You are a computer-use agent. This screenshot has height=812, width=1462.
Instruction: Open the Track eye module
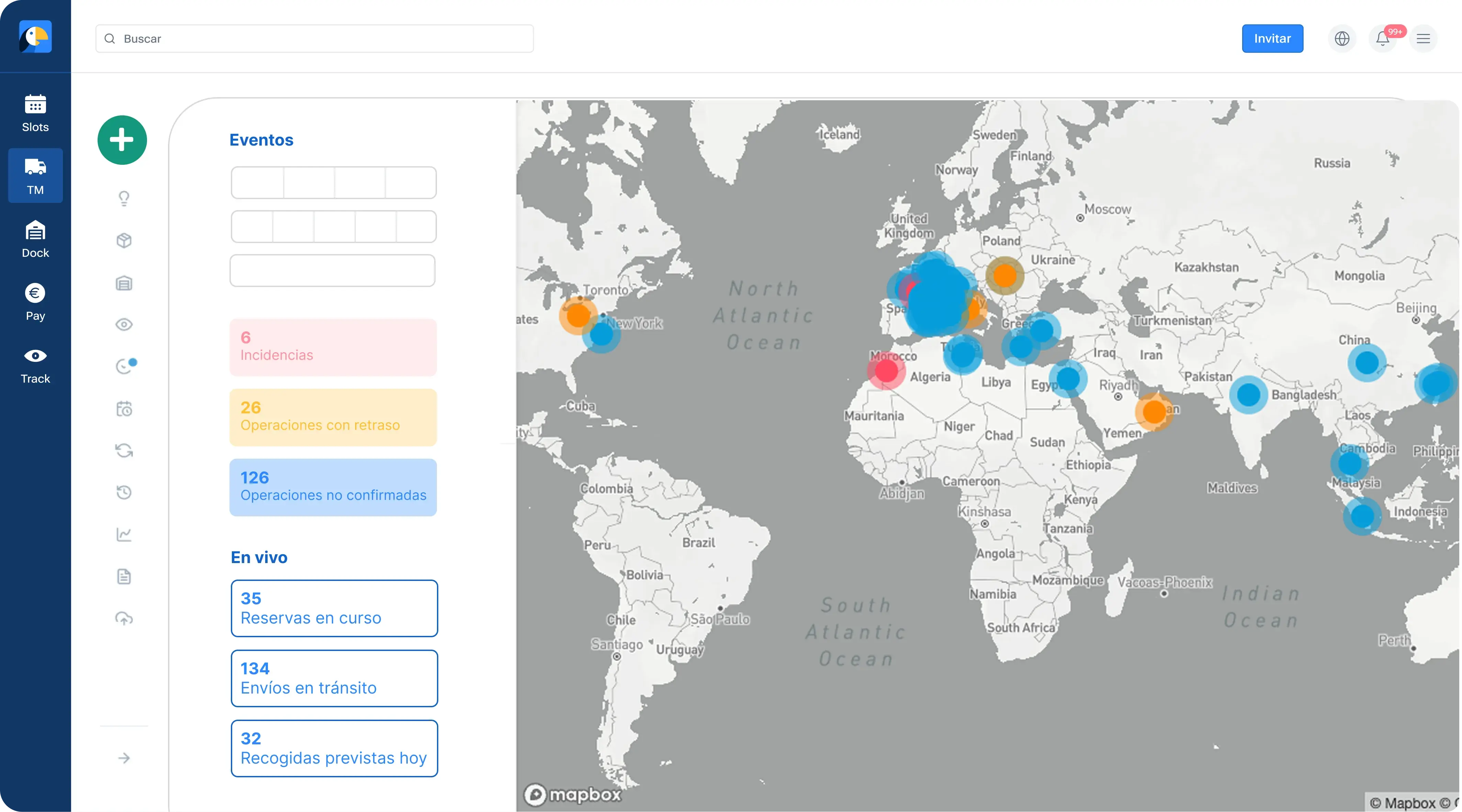click(35, 365)
